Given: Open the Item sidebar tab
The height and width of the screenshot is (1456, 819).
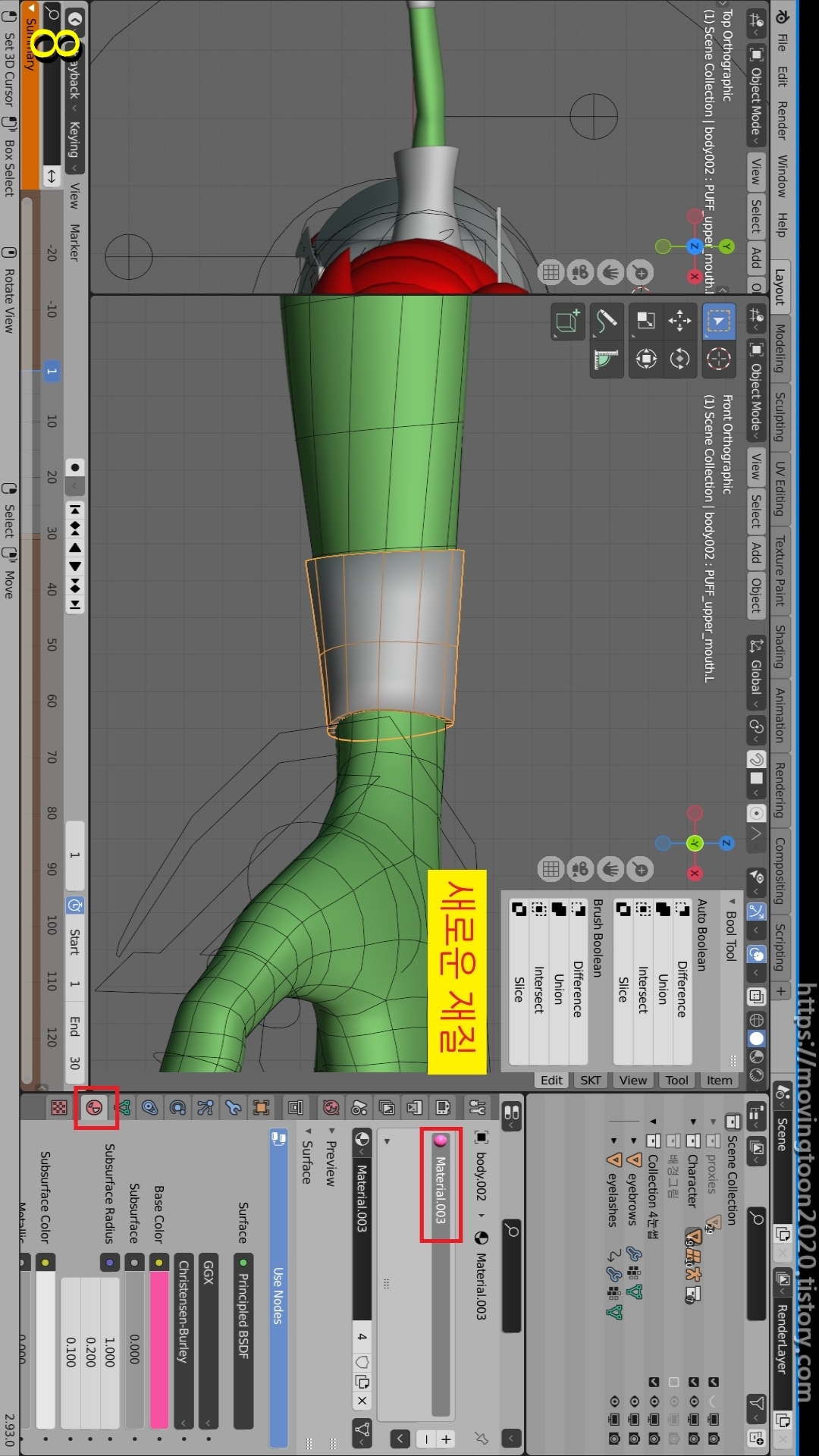Looking at the screenshot, I should 720,1080.
